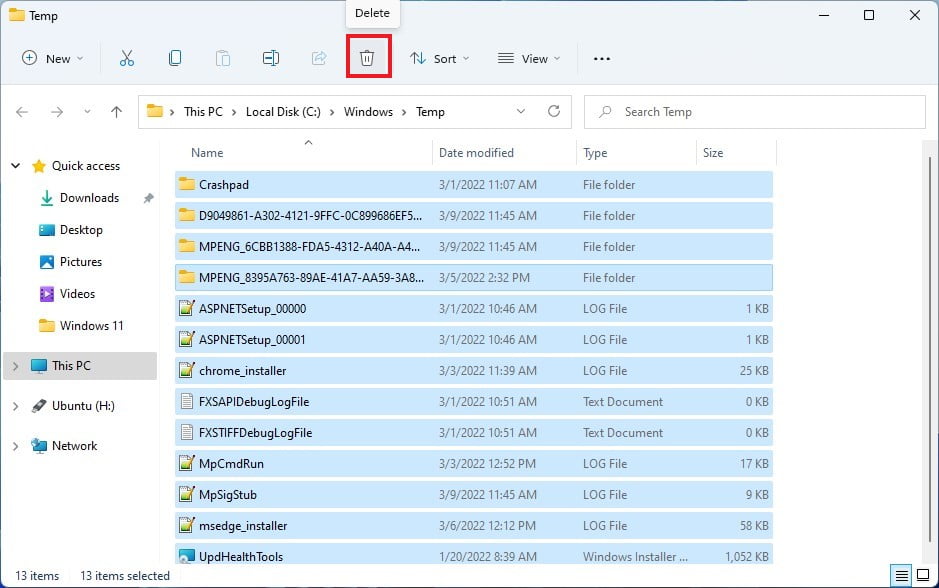The image size is (939, 588).
Task: Open the Sort dropdown menu
Action: (440, 59)
